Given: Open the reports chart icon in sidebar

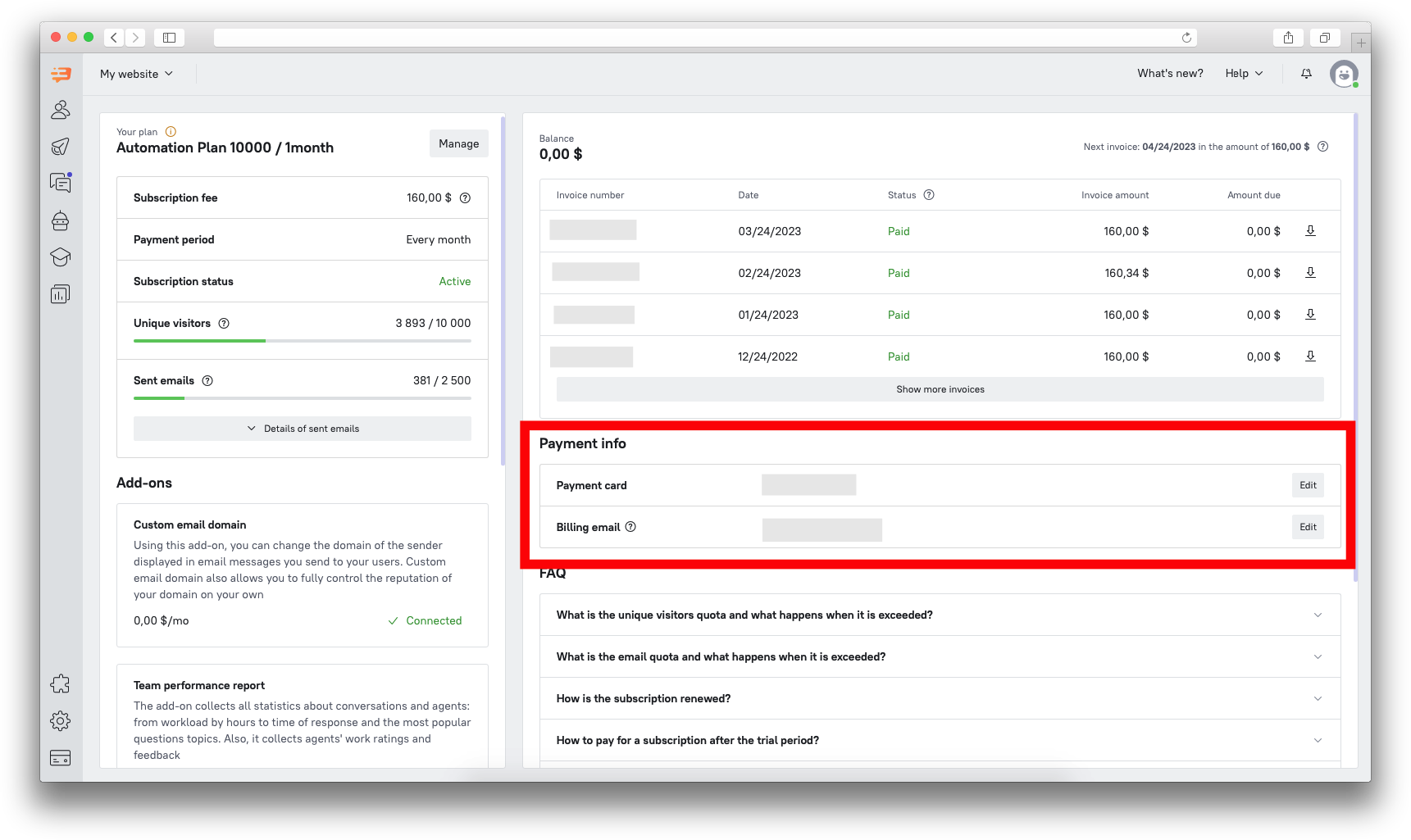Looking at the screenshot, I should coord(61,294).
